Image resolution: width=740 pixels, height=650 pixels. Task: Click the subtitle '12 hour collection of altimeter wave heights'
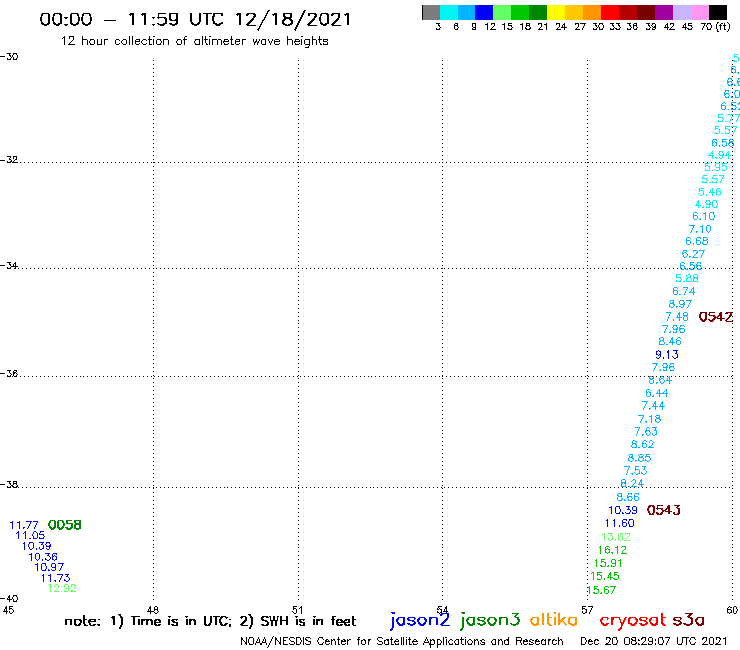(194, 41)
